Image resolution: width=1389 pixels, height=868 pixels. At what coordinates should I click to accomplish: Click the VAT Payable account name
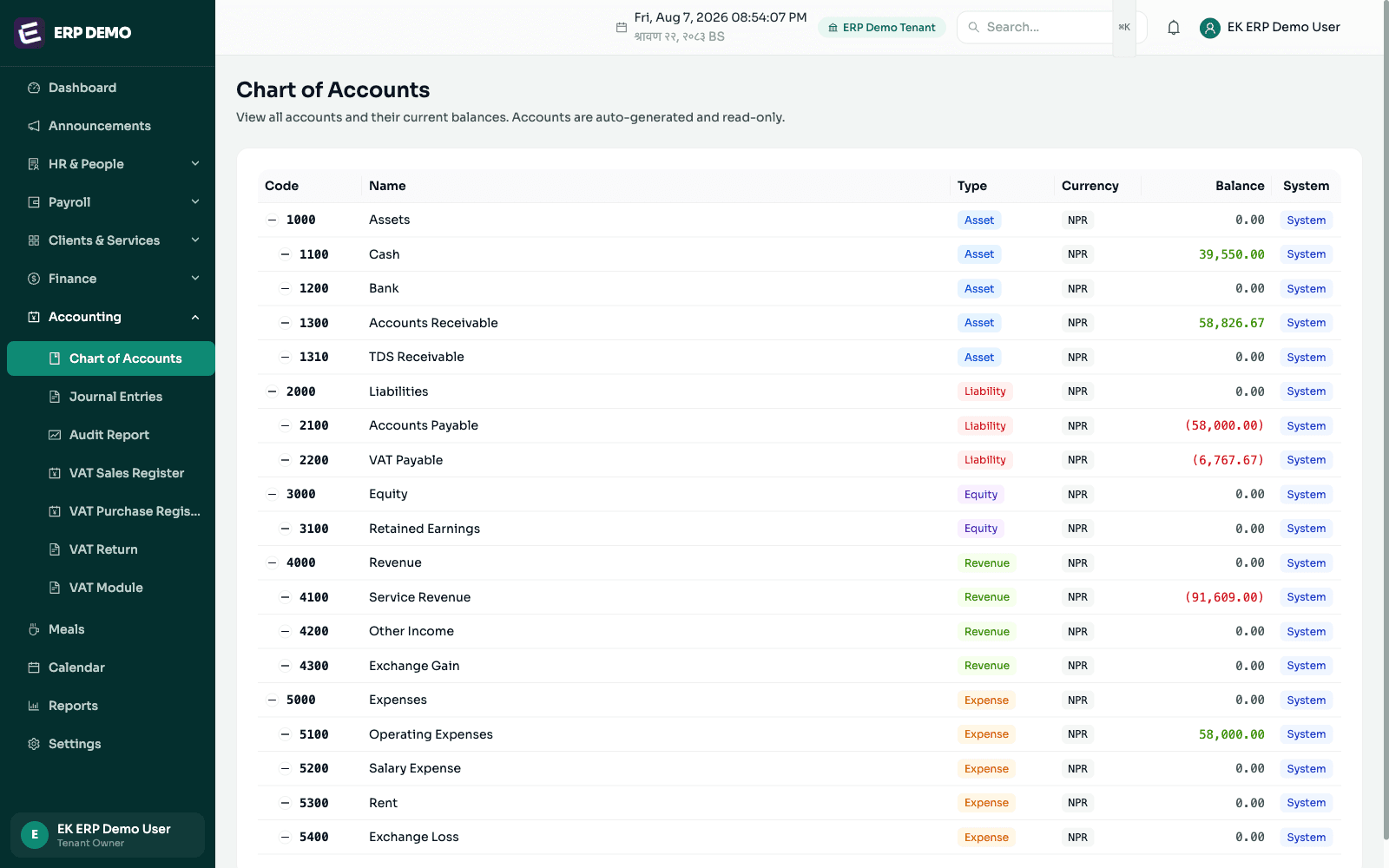[x=405, y=460]
